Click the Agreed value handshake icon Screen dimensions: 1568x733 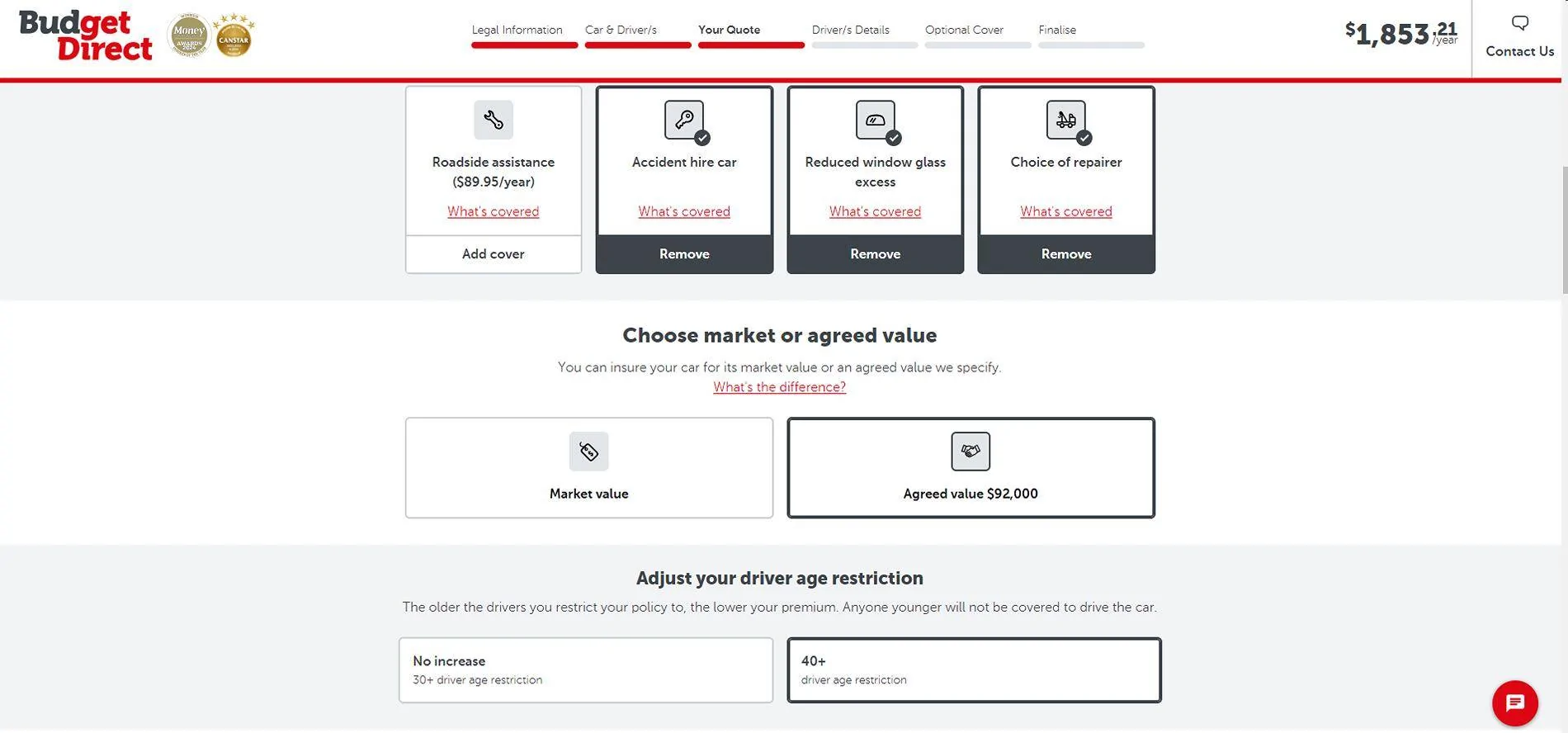click(971, 452)
